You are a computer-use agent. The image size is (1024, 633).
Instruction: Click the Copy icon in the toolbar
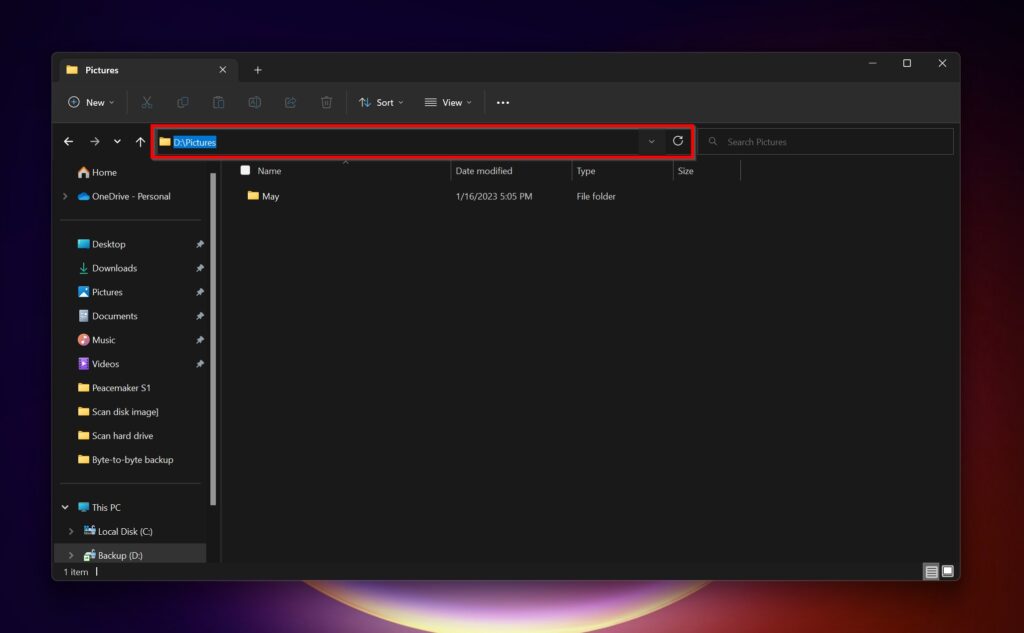pyautogui.click(x=183, y=102)
